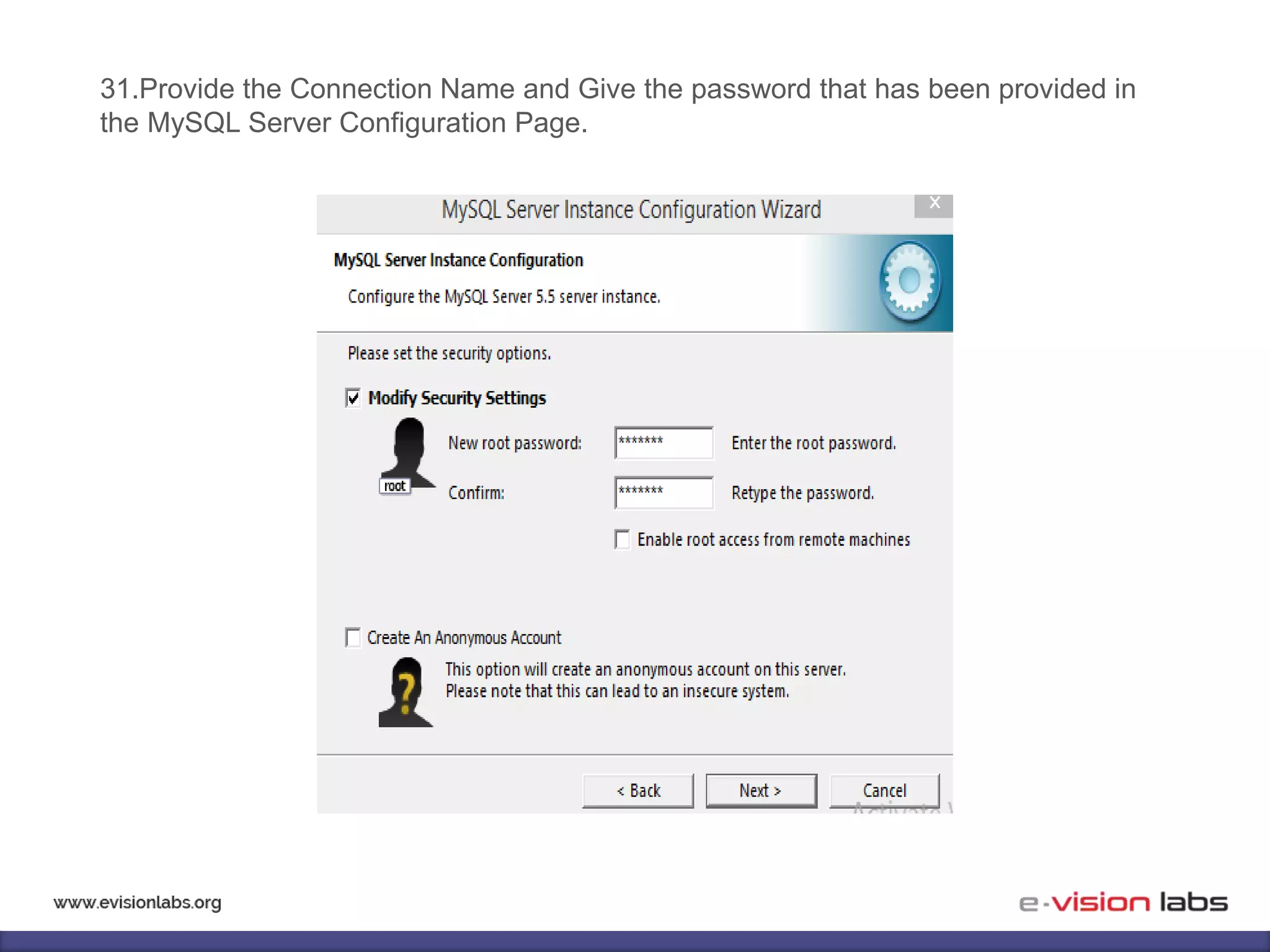Click 'Retype the password.' hint text
The image size is (1270, 952).
tap(802, 493)
